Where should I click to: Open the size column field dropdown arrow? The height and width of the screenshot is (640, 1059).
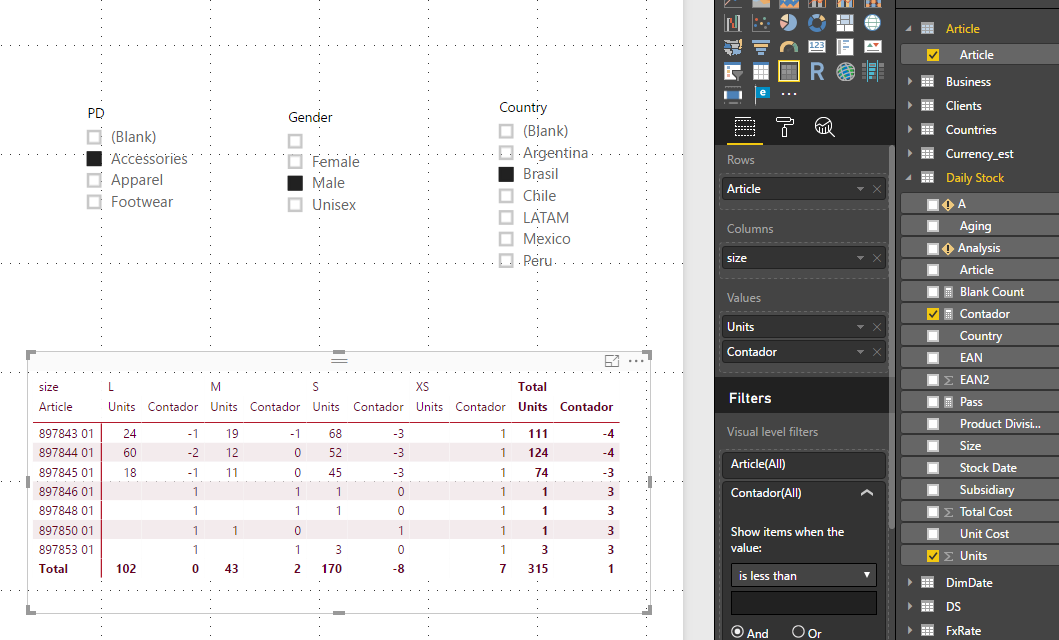[860, 258]
